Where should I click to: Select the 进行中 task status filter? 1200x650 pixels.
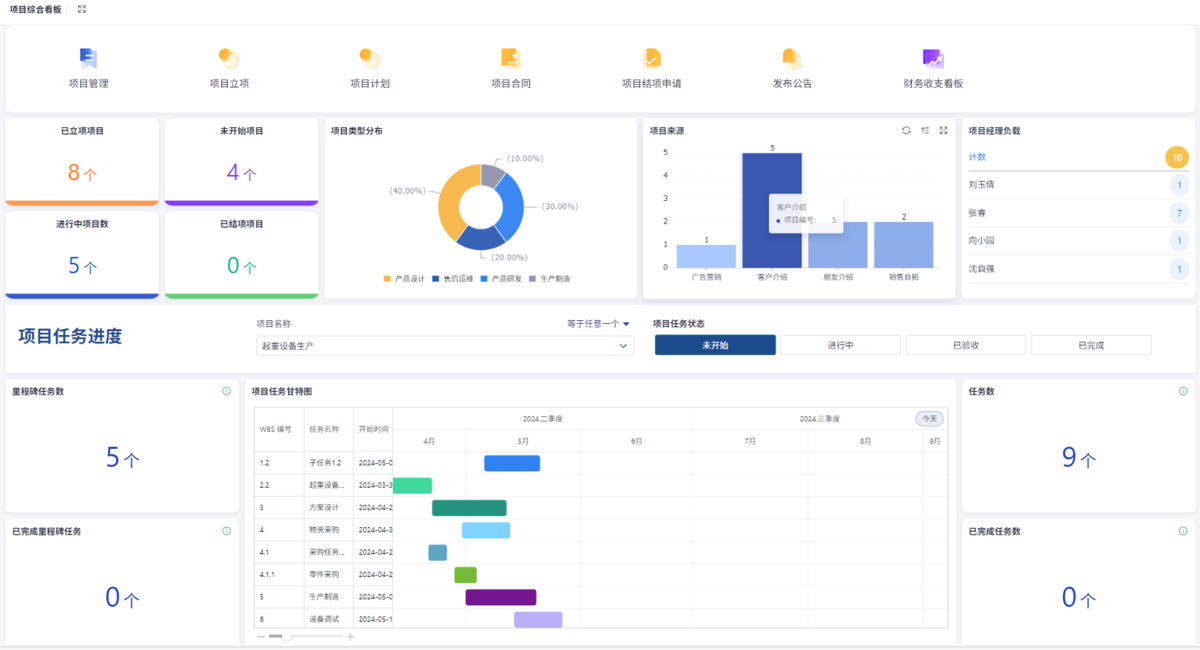click(x=840, y=345)
